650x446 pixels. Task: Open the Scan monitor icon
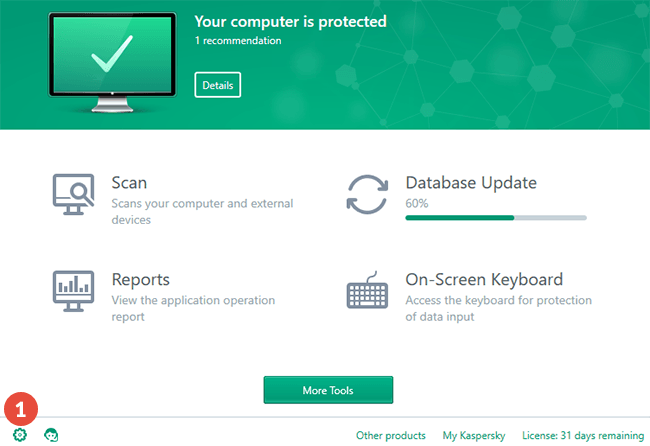[x=73, y=194]
